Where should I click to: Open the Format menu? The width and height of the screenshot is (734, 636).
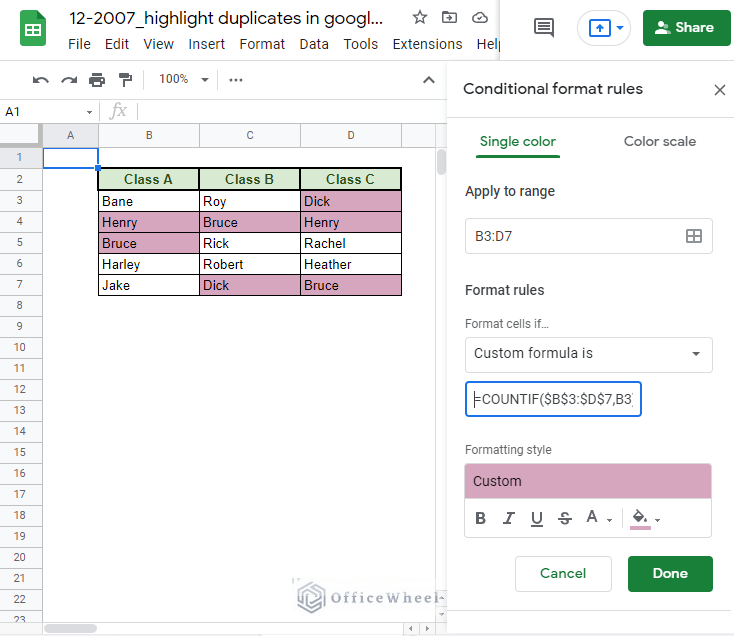click(x=262, y=44)
